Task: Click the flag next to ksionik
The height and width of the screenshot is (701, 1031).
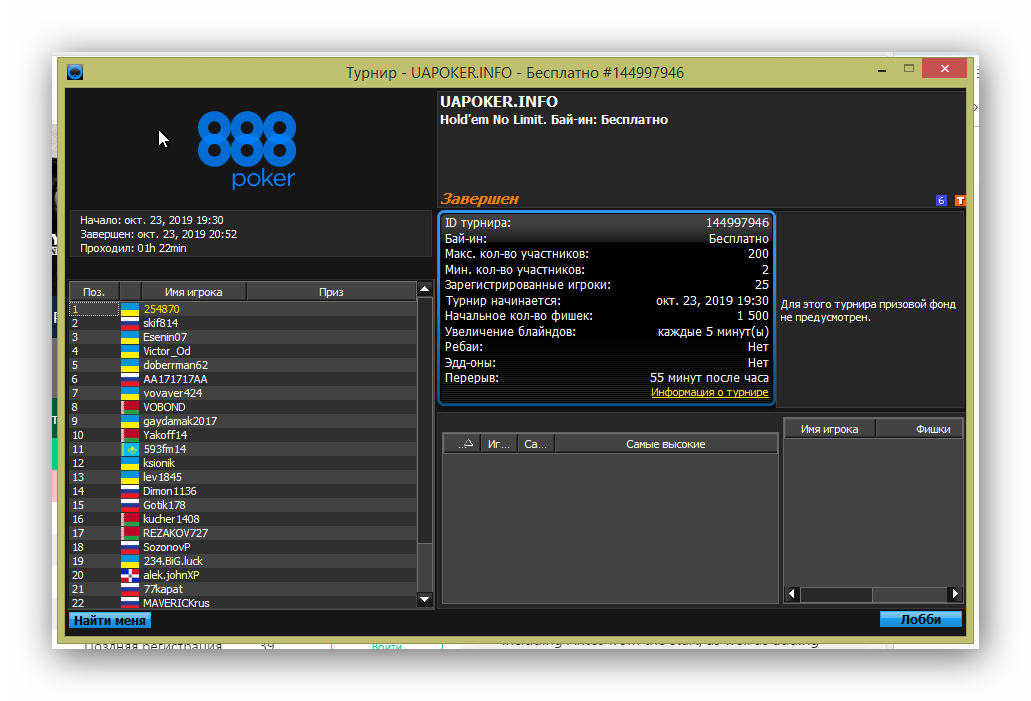Action: 130,464
